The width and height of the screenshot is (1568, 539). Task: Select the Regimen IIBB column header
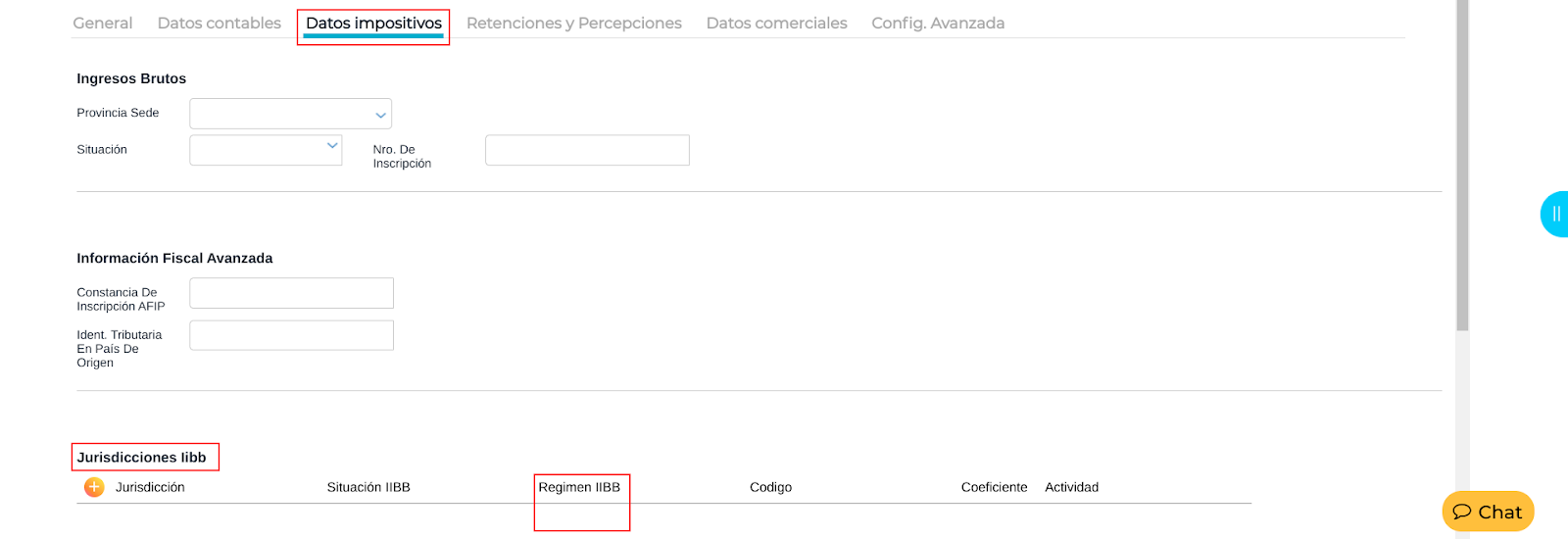pos(579,487)
